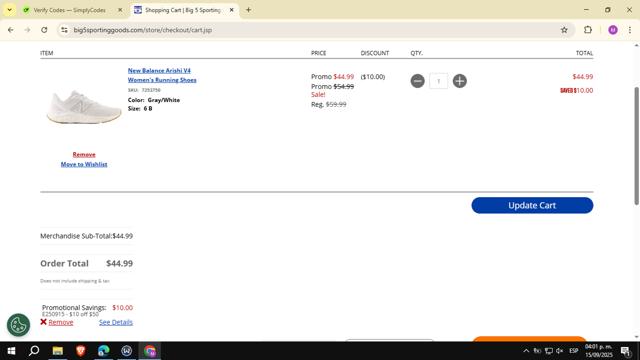Show hidden system tray icons
Screen dimensions: 640x360
tap(526, 351)
